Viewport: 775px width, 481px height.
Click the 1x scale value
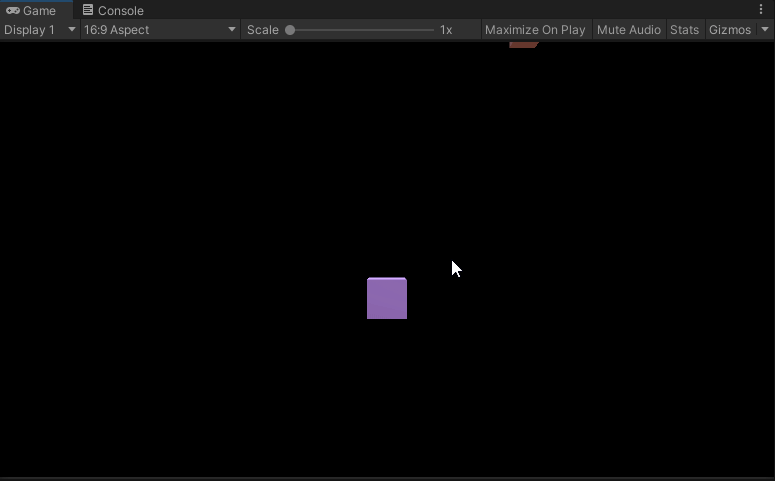(x=446, y=30)
